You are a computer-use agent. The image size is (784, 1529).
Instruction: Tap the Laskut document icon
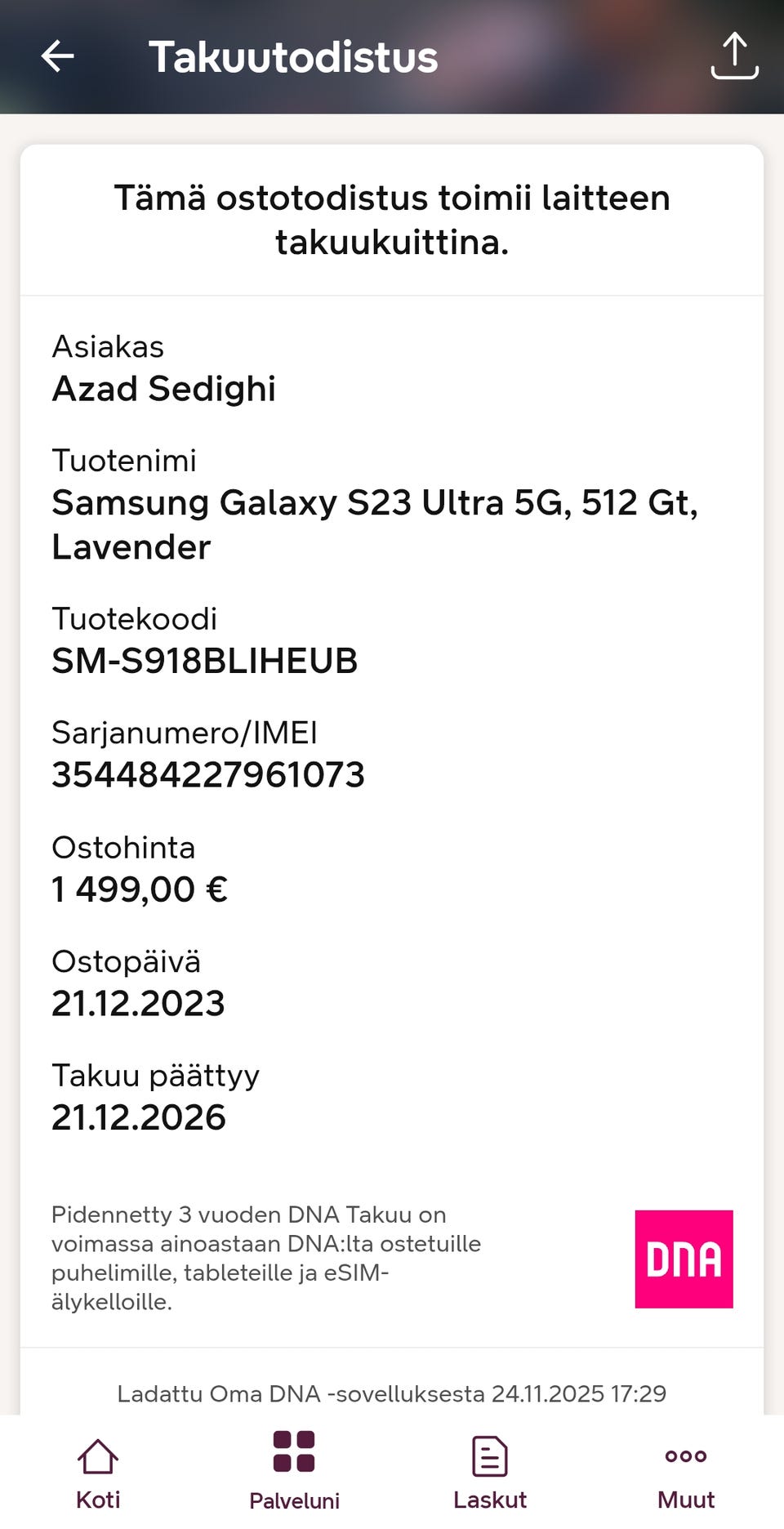[490, 1456]
